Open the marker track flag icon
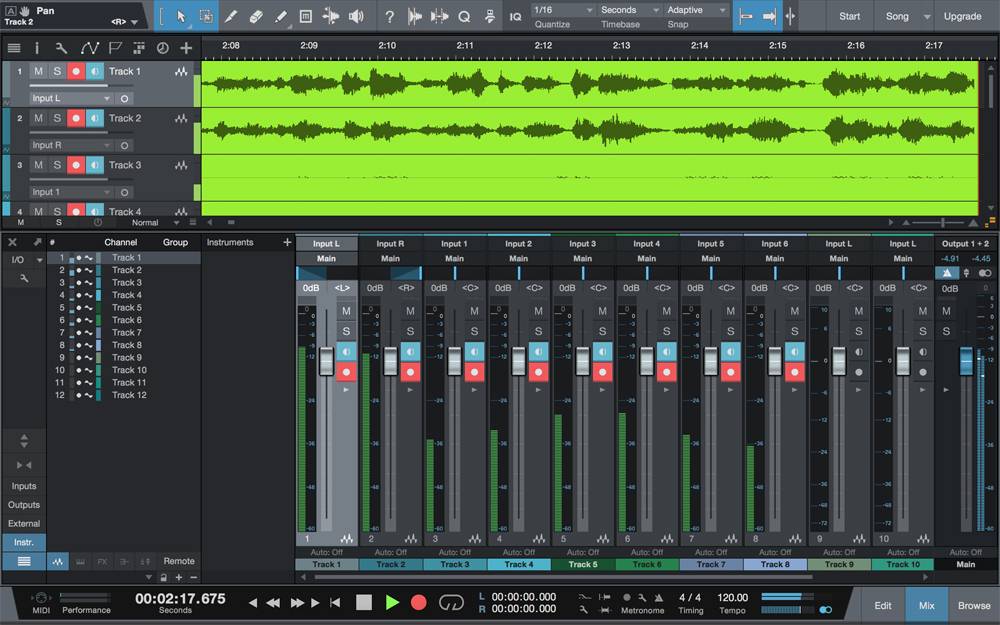The width and height of the screenshot is (1000, 625). point(115,48)
